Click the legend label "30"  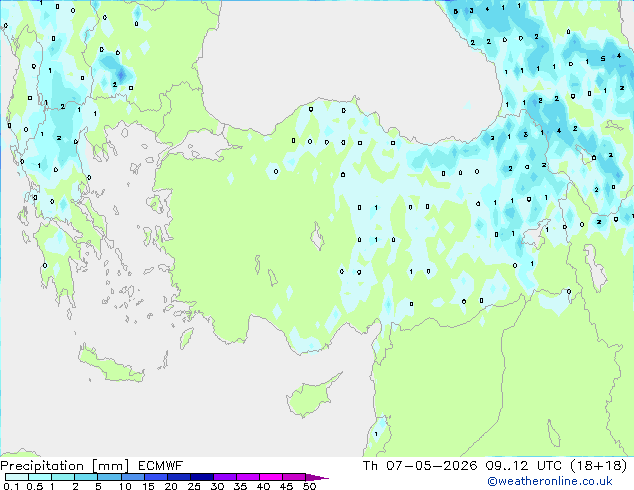point(217,486)
